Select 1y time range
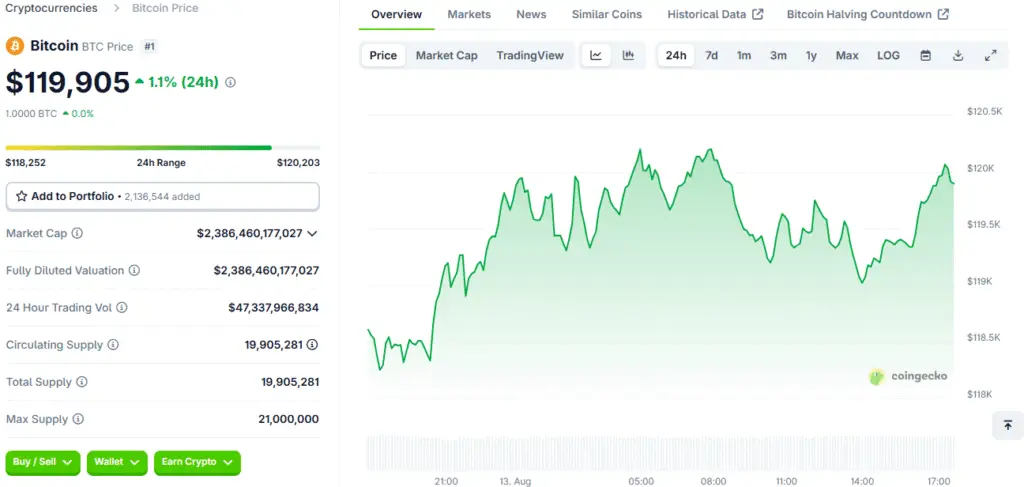Screen dimensions: 1024x487 pyautogui.click(x=811, y=55)
